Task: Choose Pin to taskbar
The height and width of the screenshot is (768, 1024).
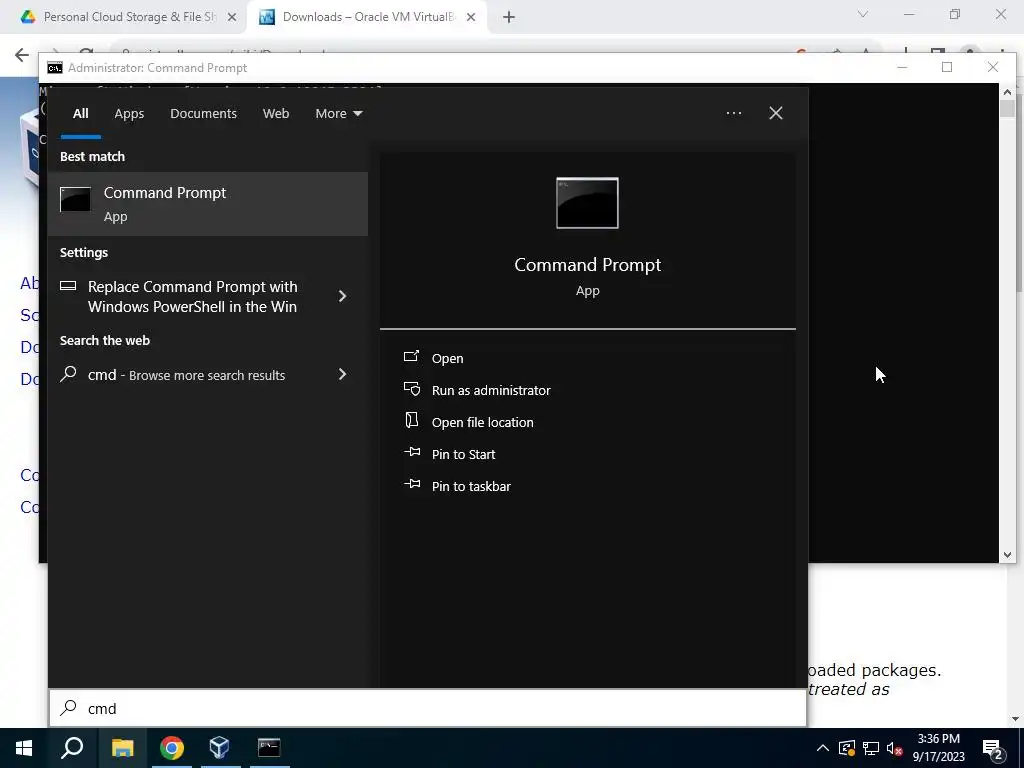Action: point(471,487)
